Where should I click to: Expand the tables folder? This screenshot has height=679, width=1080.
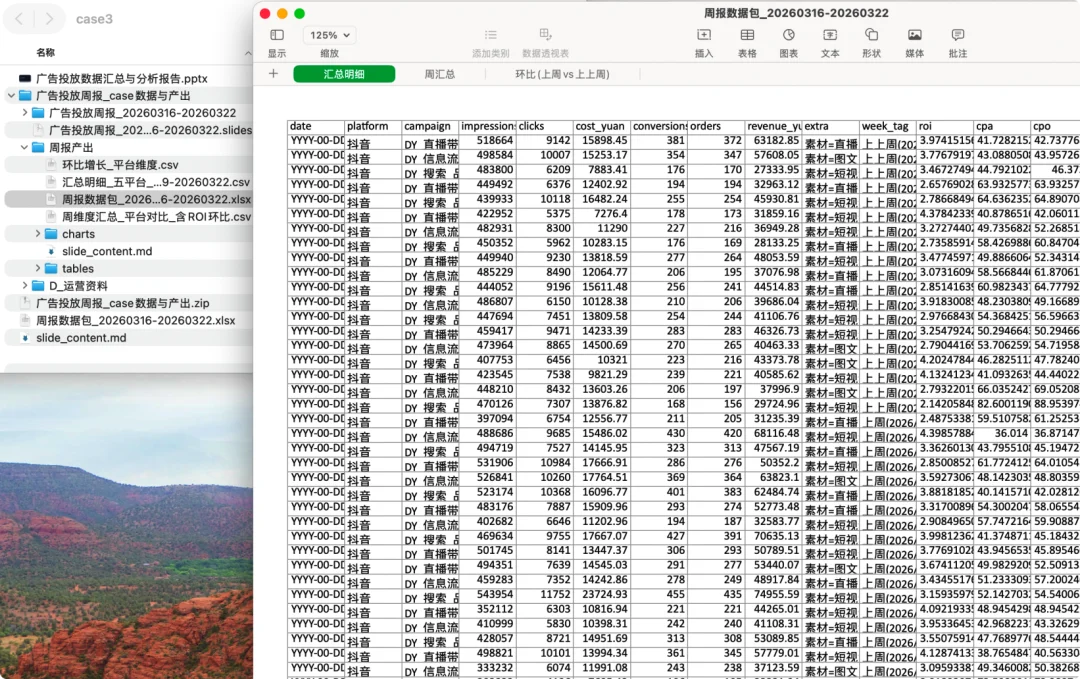tap(38, 269)
